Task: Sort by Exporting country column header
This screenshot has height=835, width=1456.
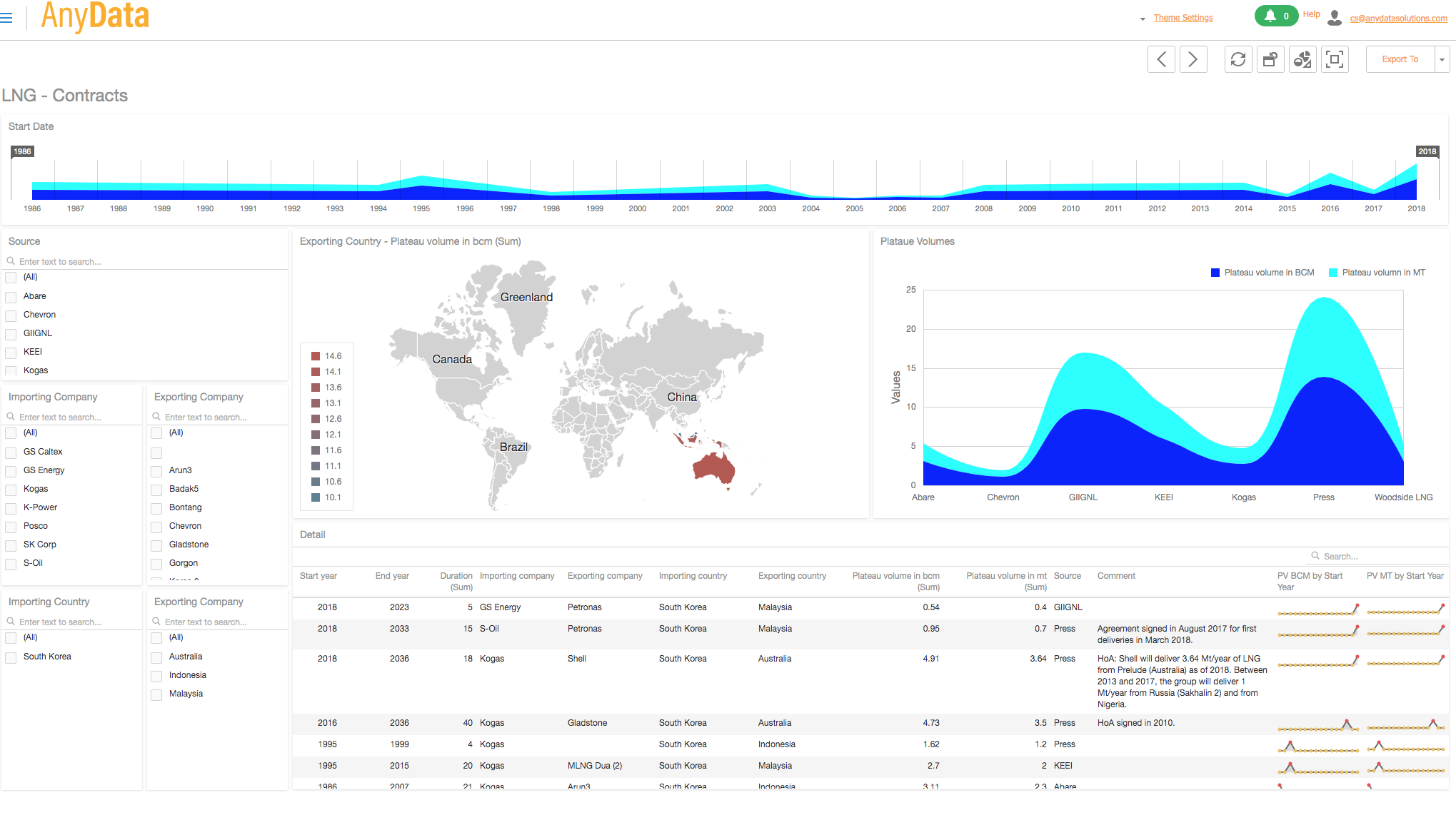Action: (792, 576)
